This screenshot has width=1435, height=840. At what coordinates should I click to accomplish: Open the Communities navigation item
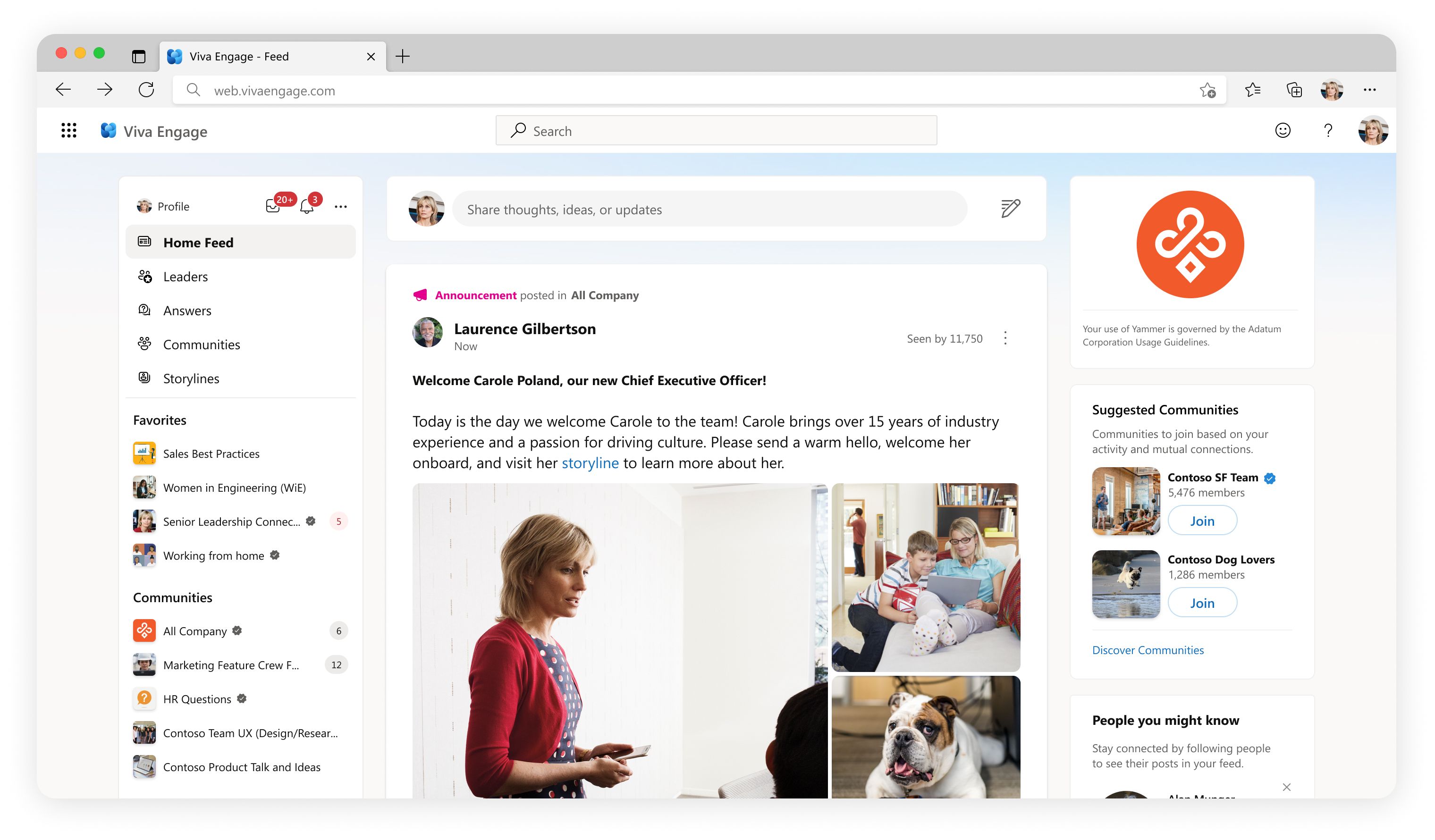tap(201, 344)
